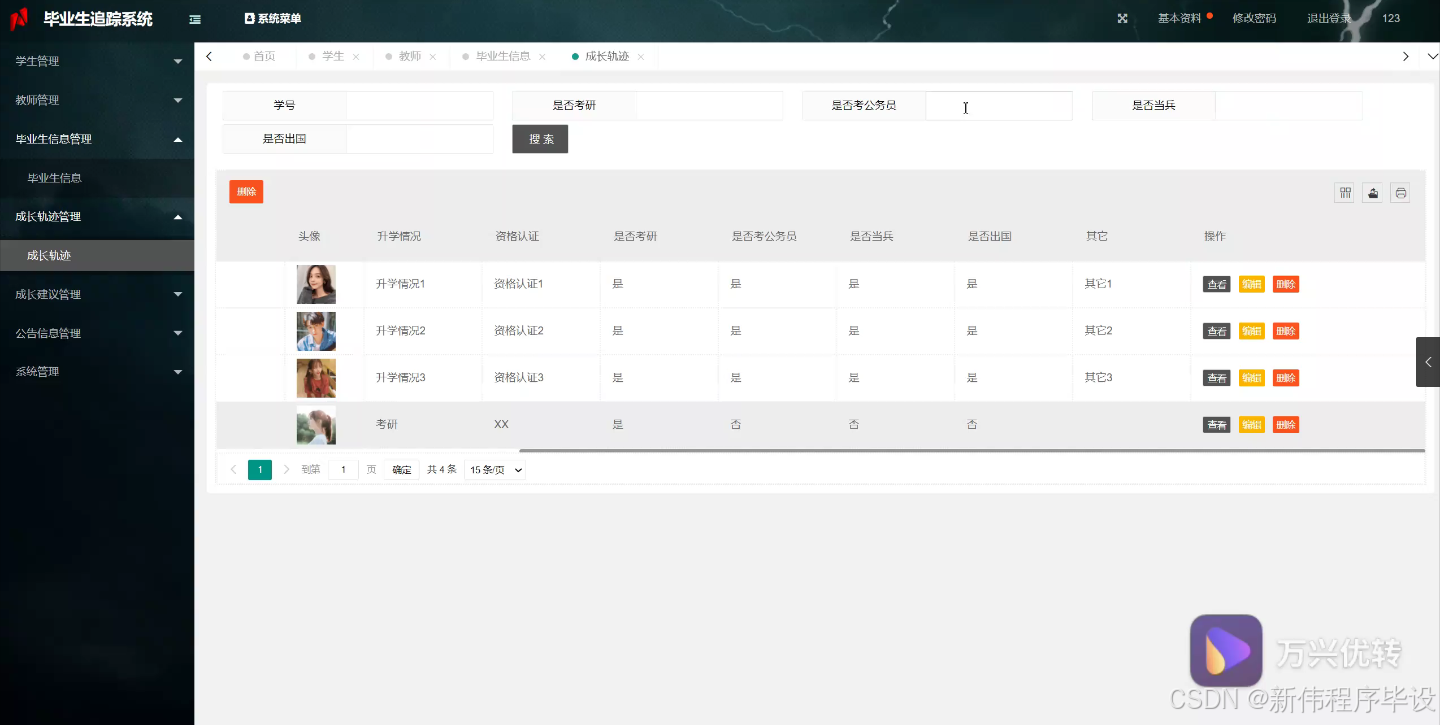Click the 确定 pagination button
Viewport: 1440px width, 725px height.
point(402,470)
